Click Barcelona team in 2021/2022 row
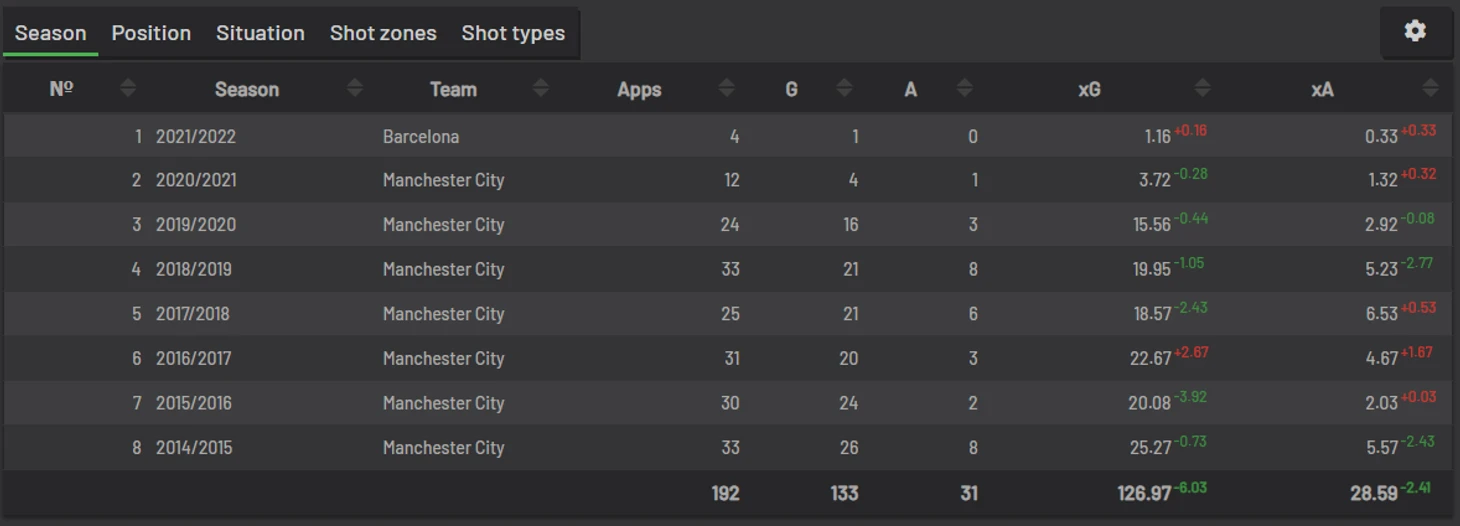 421,136
